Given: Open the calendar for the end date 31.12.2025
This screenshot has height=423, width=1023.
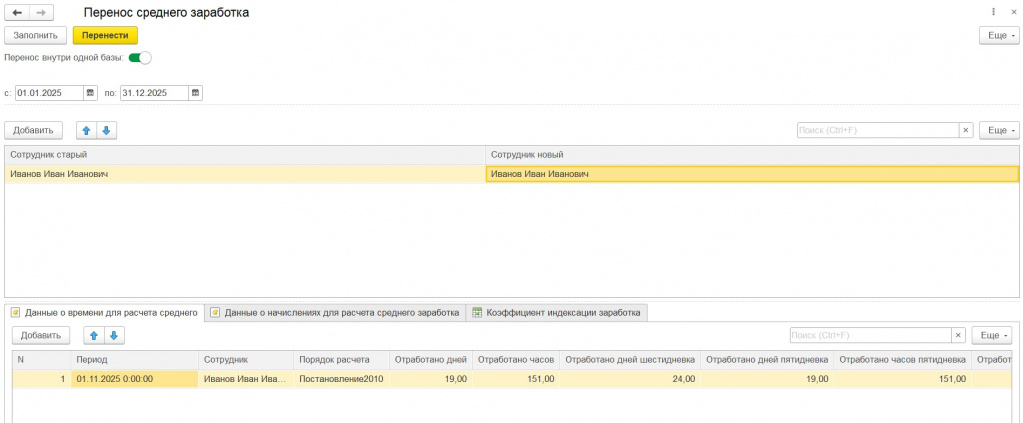Looking at the screenshot, I should click(195, 93).
